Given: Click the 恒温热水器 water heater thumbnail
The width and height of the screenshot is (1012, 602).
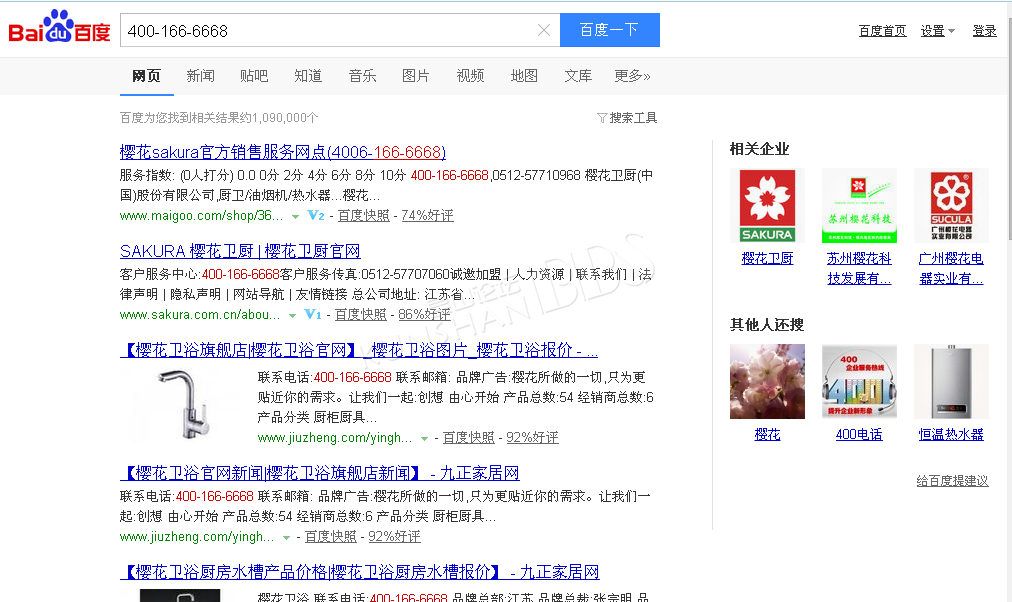Looking at the screenshot, I should coord(951,381).
